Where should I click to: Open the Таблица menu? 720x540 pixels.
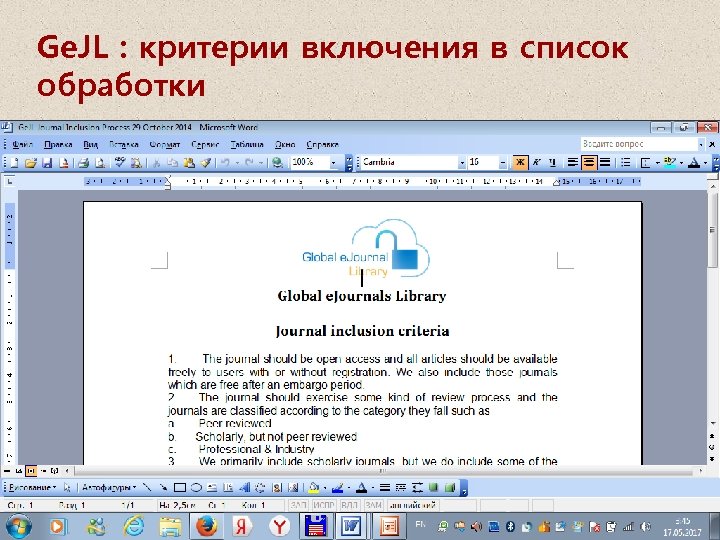tap(247, 145)
